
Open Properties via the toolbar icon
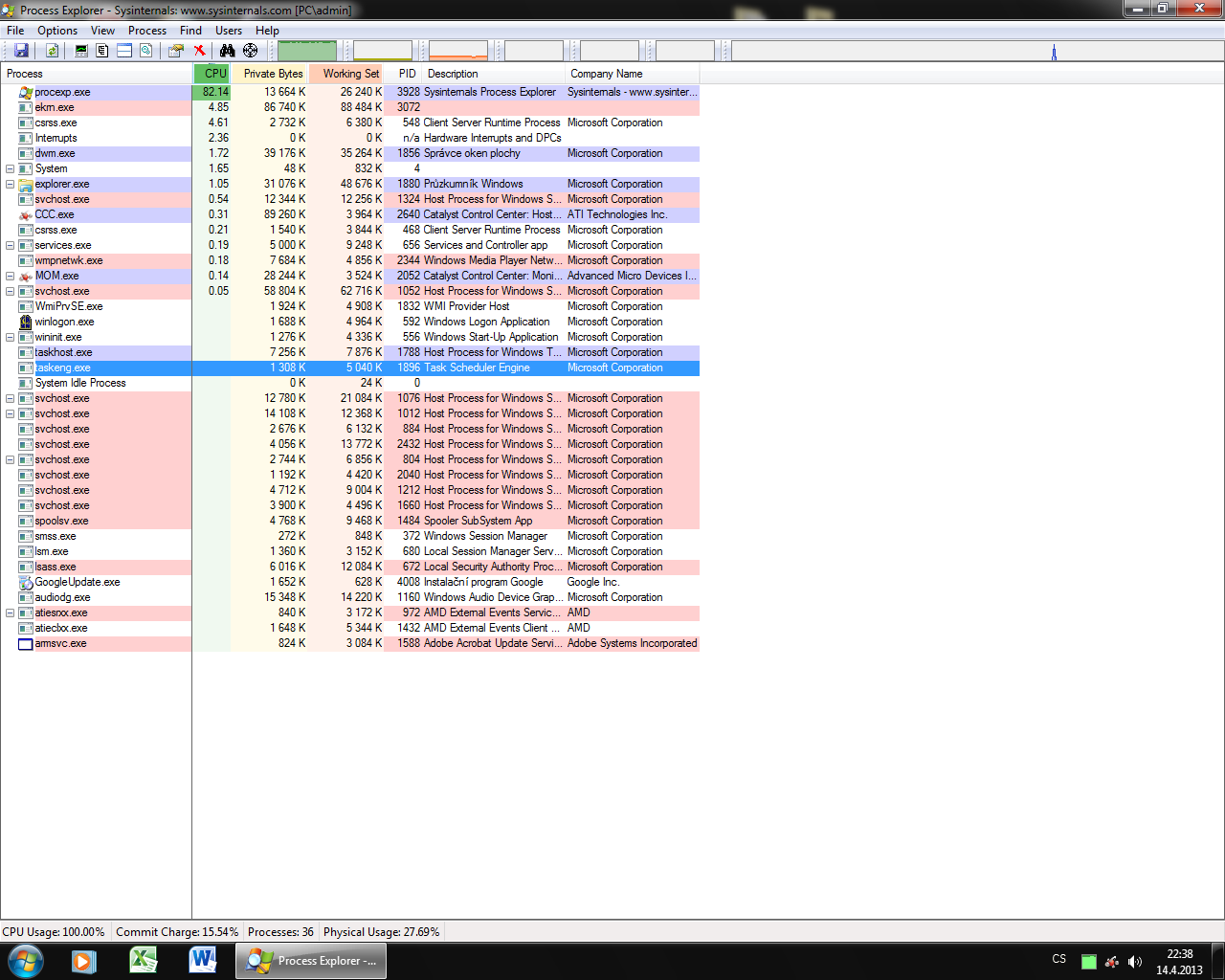[x=176, y=51]
